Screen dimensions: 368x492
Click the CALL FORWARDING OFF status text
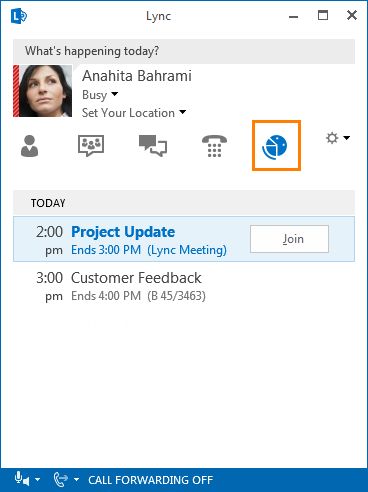[x=150, y=480]
